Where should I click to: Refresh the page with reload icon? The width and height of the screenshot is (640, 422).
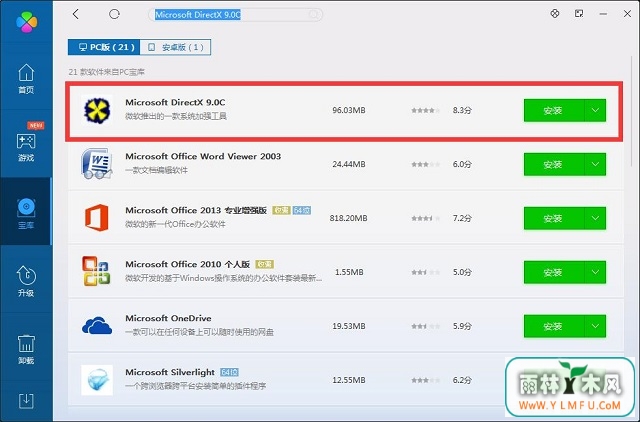pyautogui.click(x=114, y=14)
